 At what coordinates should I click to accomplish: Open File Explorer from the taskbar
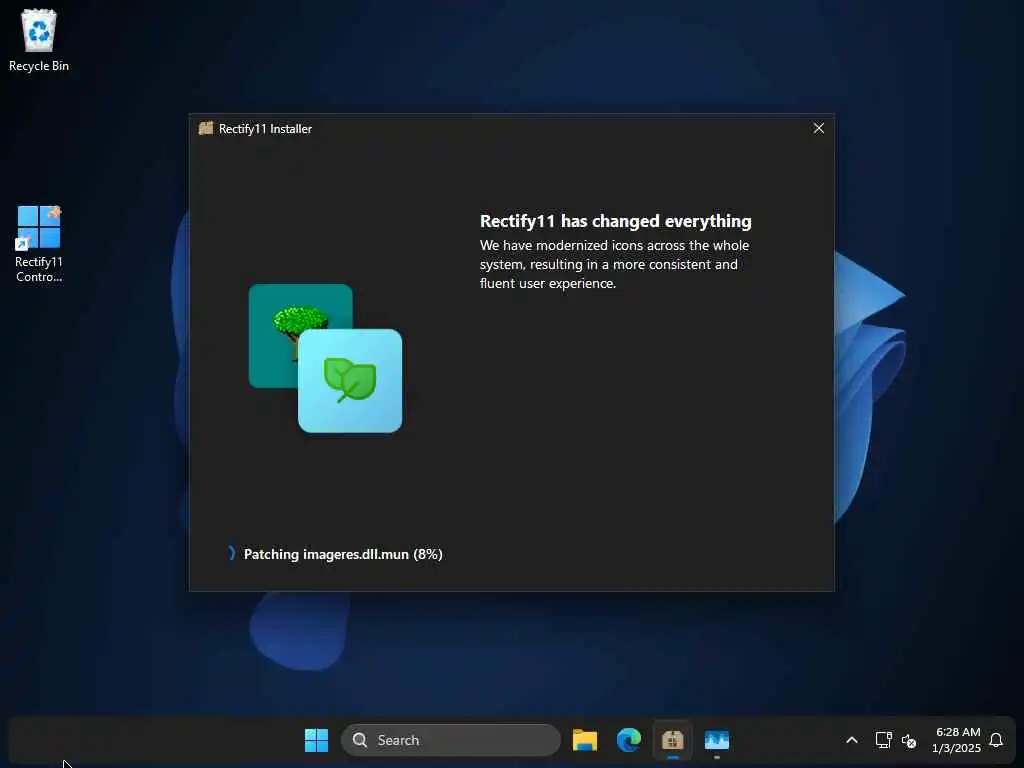[x=584, y=740]
